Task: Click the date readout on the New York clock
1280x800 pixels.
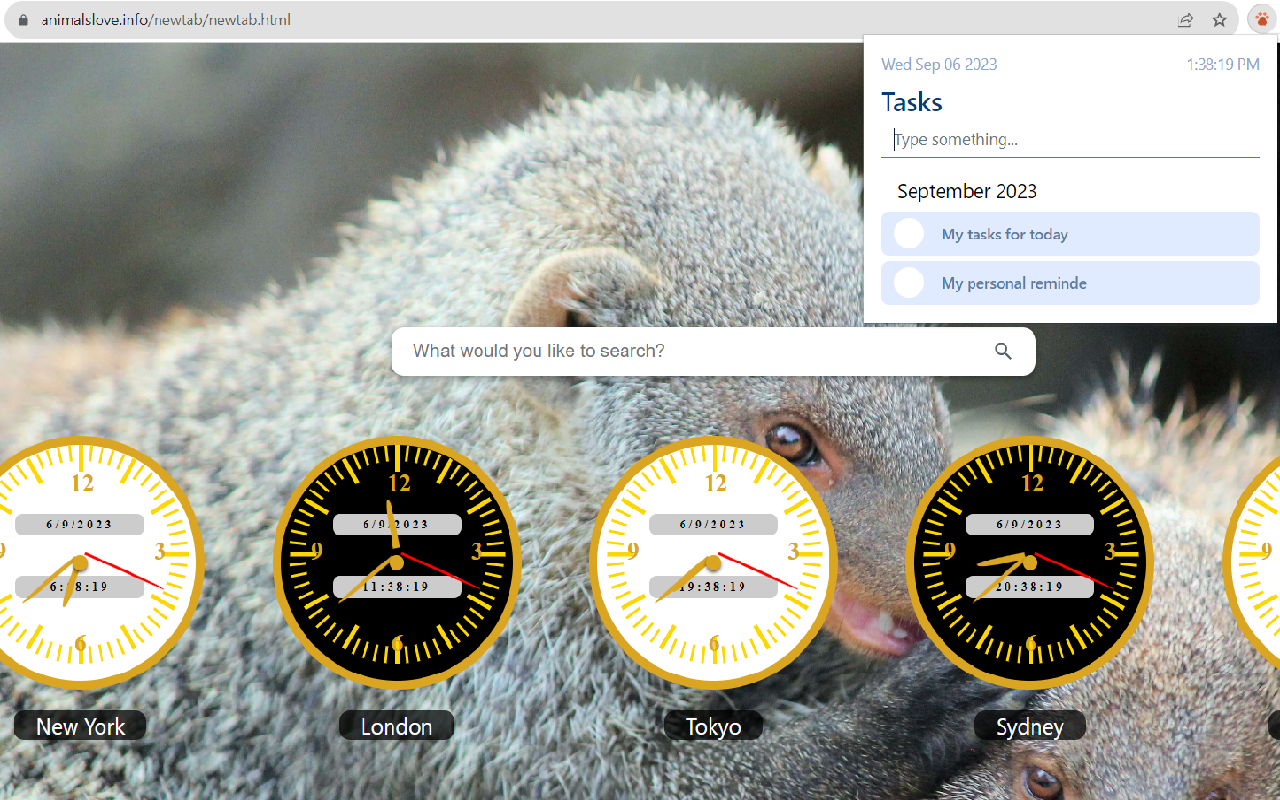Action: (x=81, y=524)
